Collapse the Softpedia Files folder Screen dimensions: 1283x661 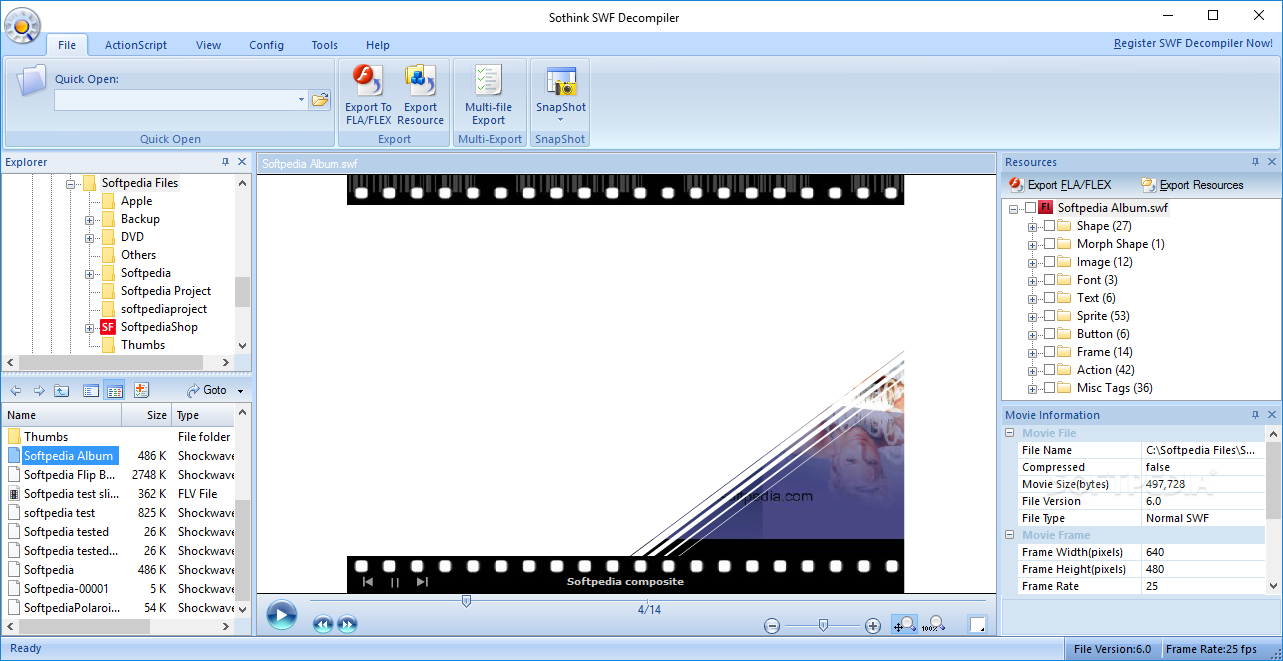(x=71, y=183)
